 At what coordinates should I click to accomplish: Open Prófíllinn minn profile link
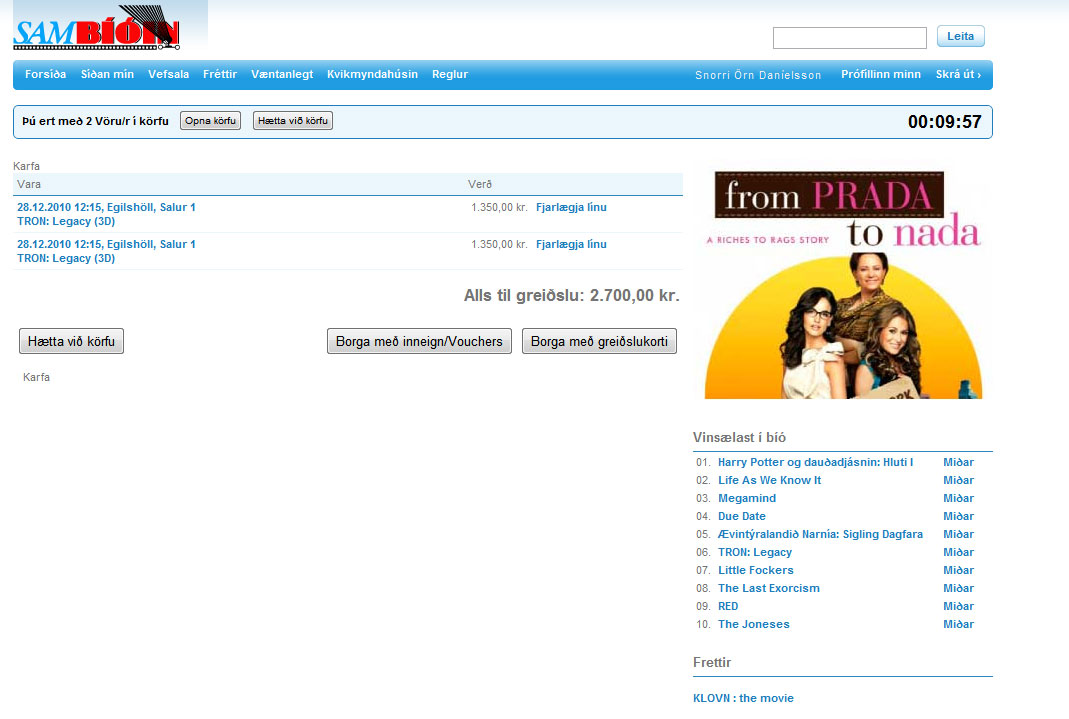(880, 74)
